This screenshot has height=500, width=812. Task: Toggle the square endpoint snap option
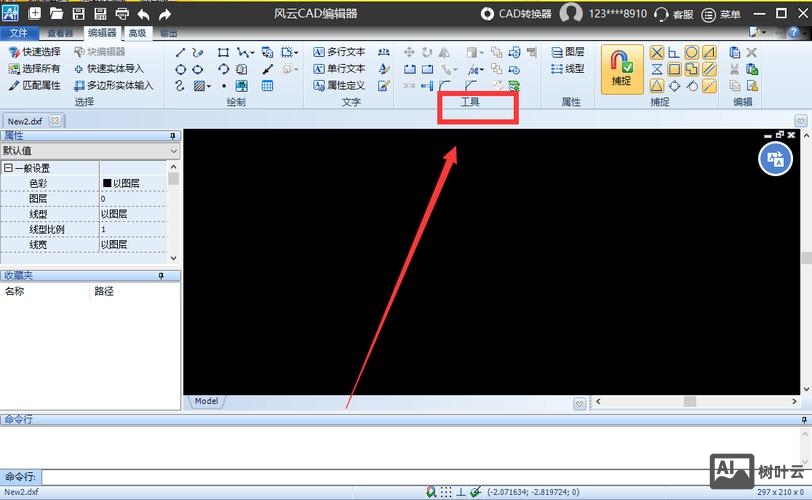coord(674,69)
